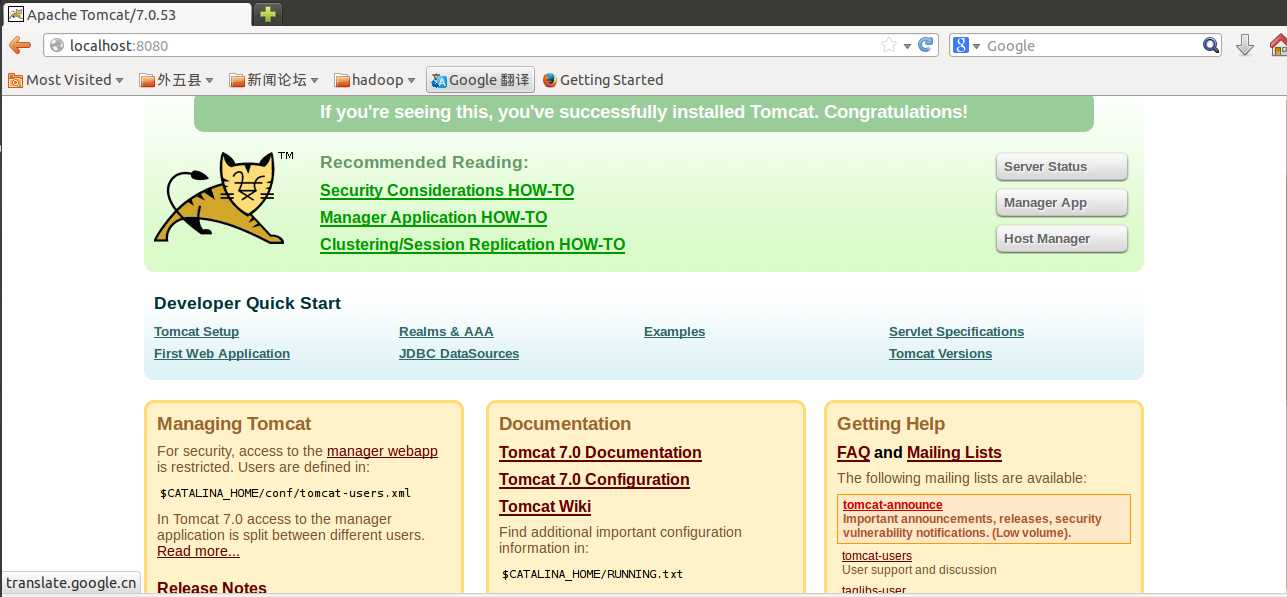Image resolution: width=1287 pixels, height=597 pixels.
Task: Open the search engine selector dropdown
Action: click(x=976, y=46)
